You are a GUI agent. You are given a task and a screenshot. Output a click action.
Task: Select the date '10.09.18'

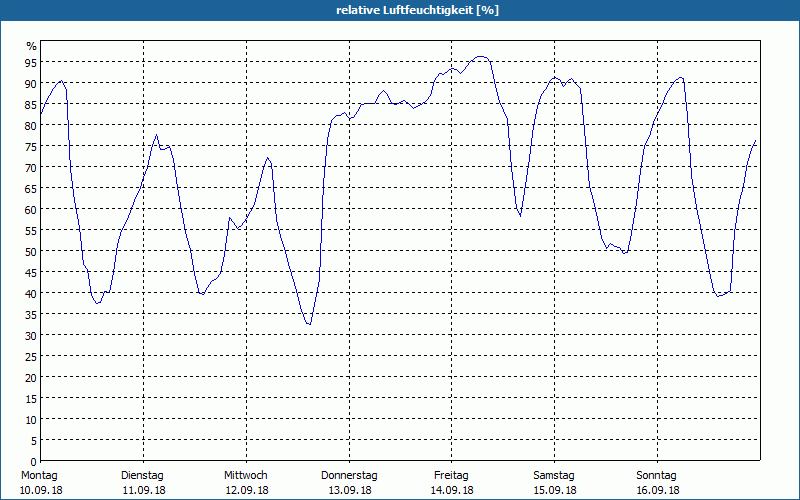(x=41, y=490)
